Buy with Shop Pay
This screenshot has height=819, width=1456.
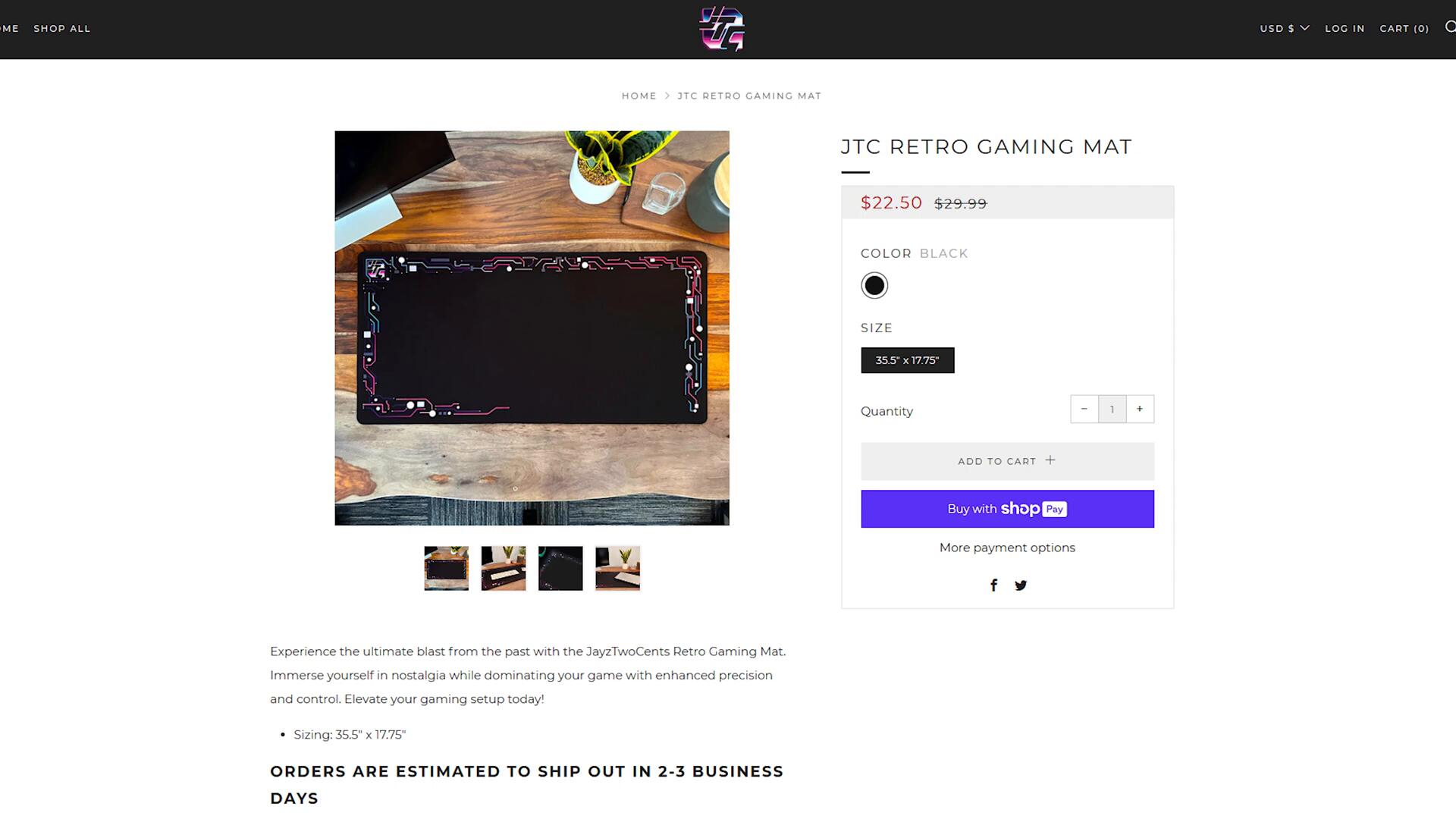click(x=1007, y=509)
